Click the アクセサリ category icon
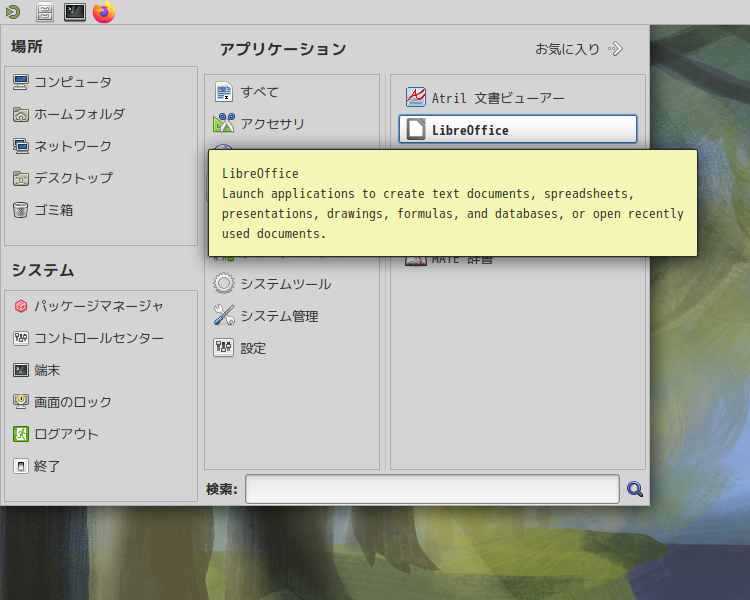Viewport: 750px width, 600px height. (223, 123)
